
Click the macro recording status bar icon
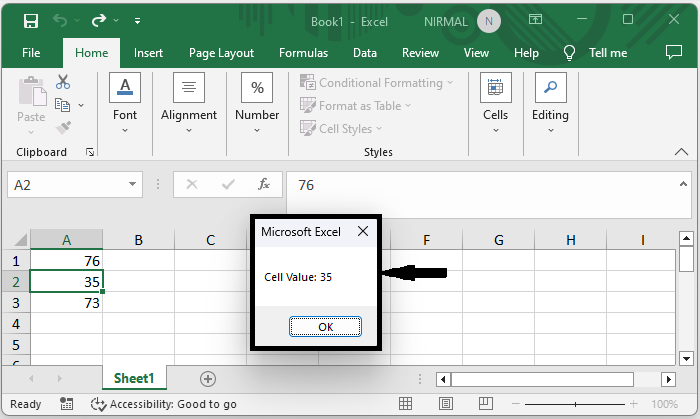click(67, 404)
